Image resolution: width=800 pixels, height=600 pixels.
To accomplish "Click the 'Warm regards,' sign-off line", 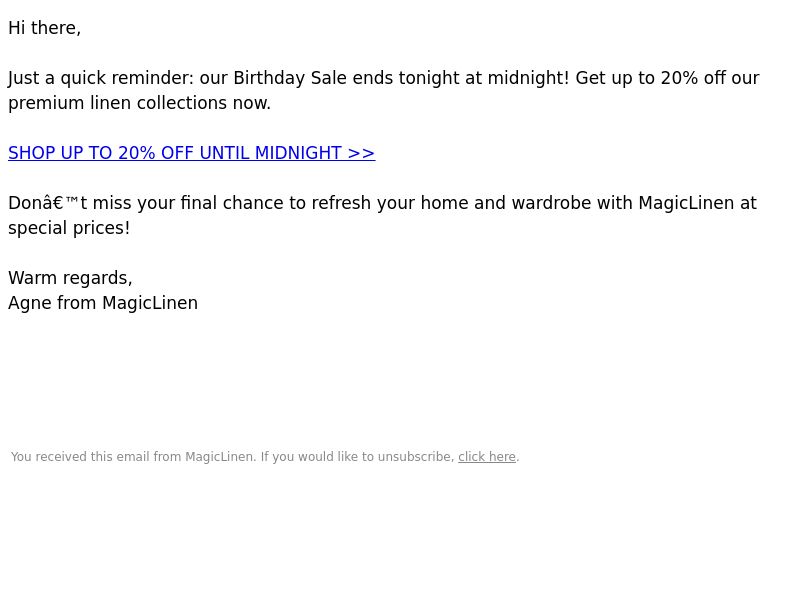I will coord(70,278).
